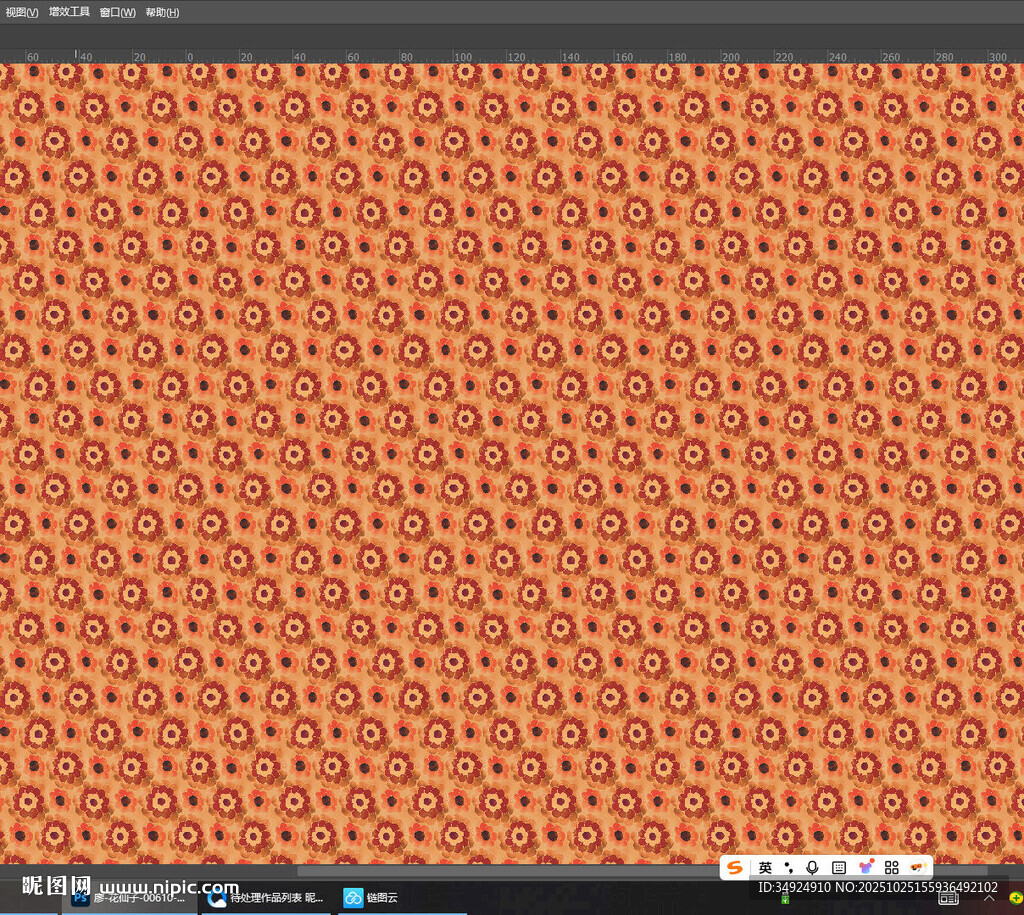This screenshot has width=1024, height=915.
Task: Click the IME mascot icon
Action: 918,867
